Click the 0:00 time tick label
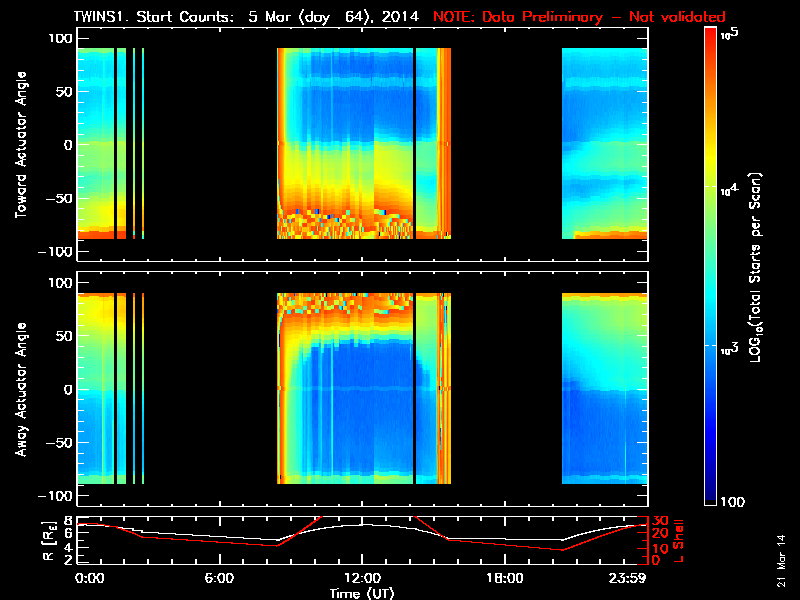 [90, 578]
